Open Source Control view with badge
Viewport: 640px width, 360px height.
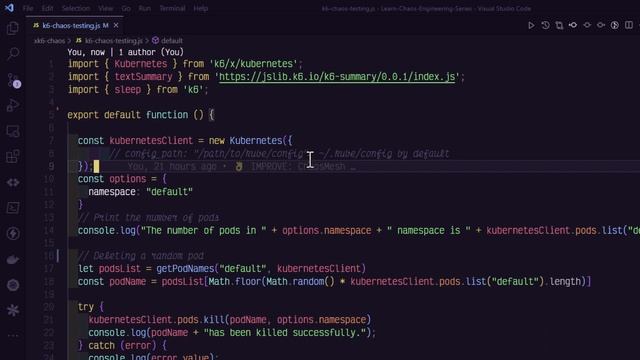13,80
